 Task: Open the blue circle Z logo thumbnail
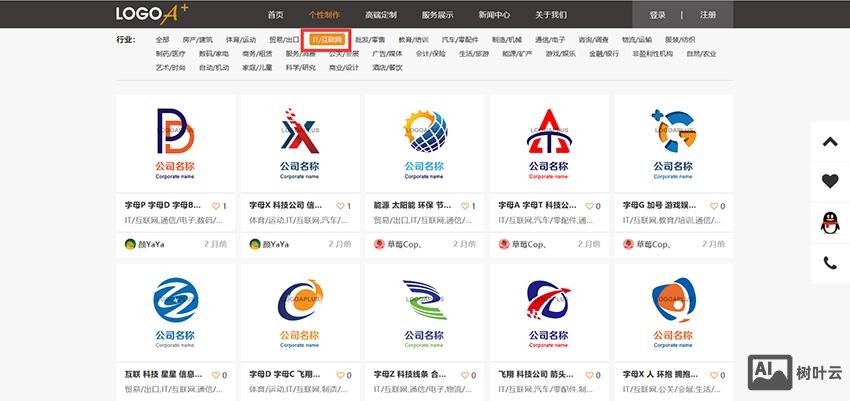[176, 313]
